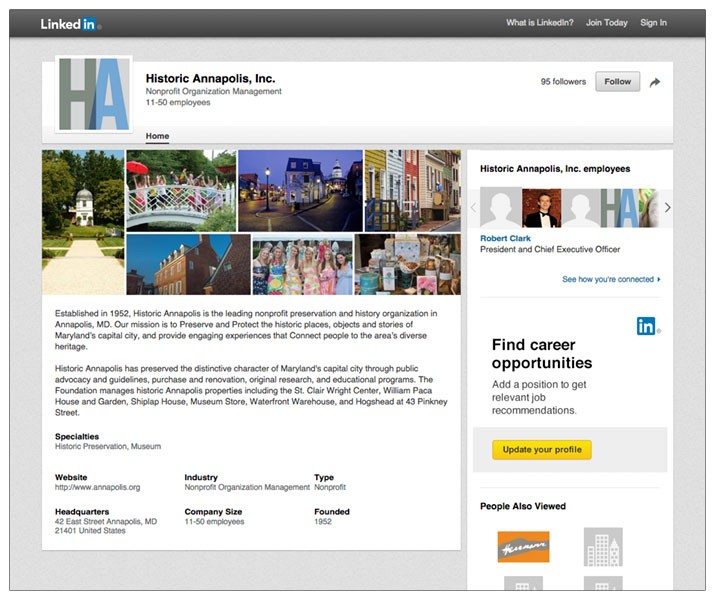Click '11-50 employees' under Company Size
715x600 pixels.
(x=214, y=522)
